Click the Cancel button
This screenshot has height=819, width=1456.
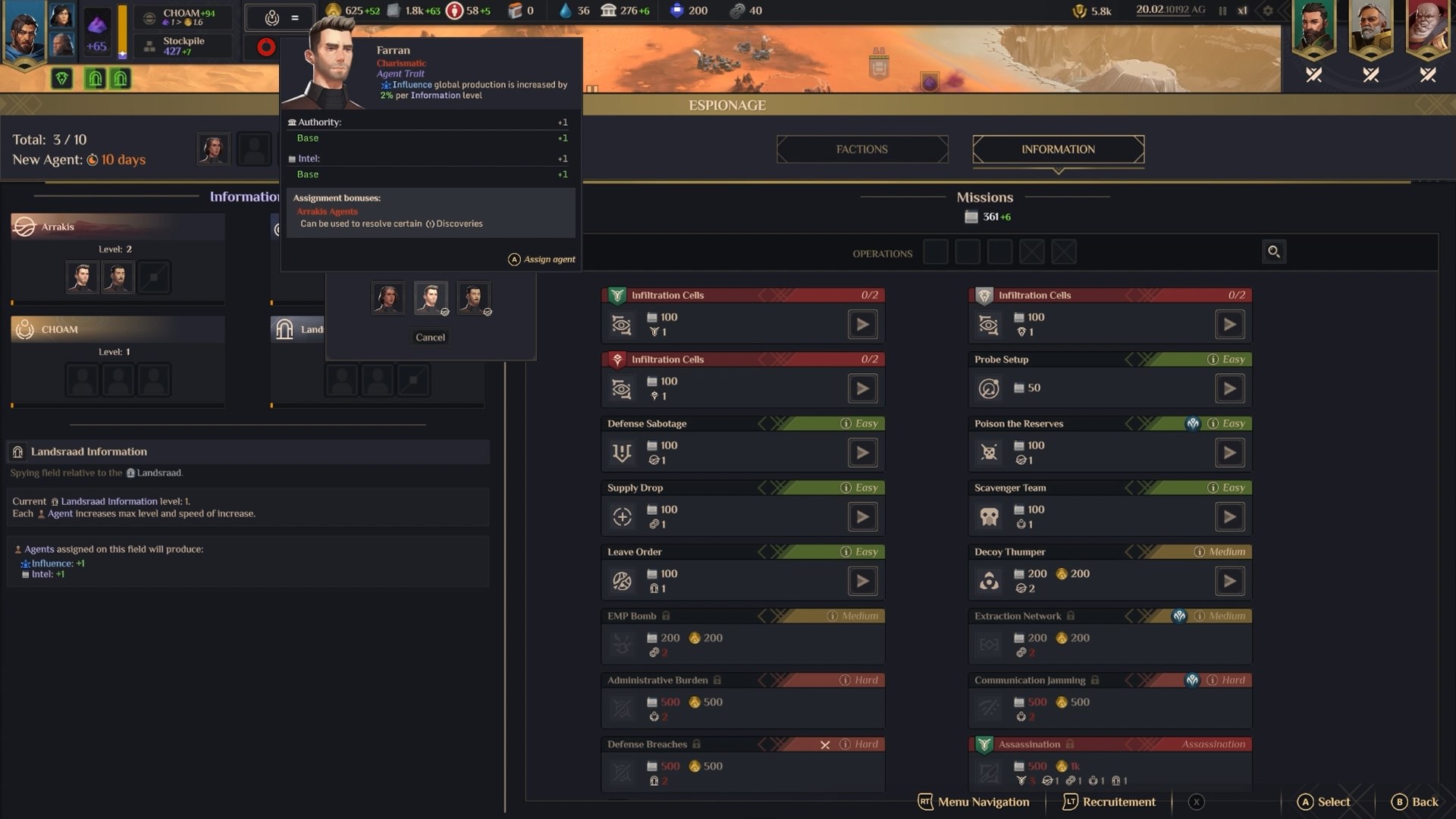point(430,337)
